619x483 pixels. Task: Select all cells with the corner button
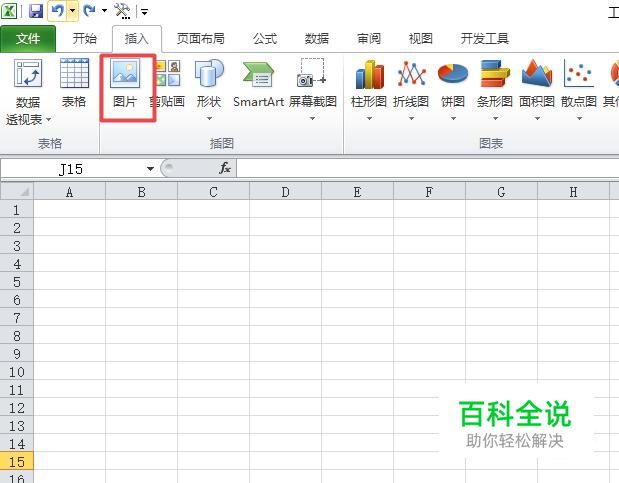17,192
